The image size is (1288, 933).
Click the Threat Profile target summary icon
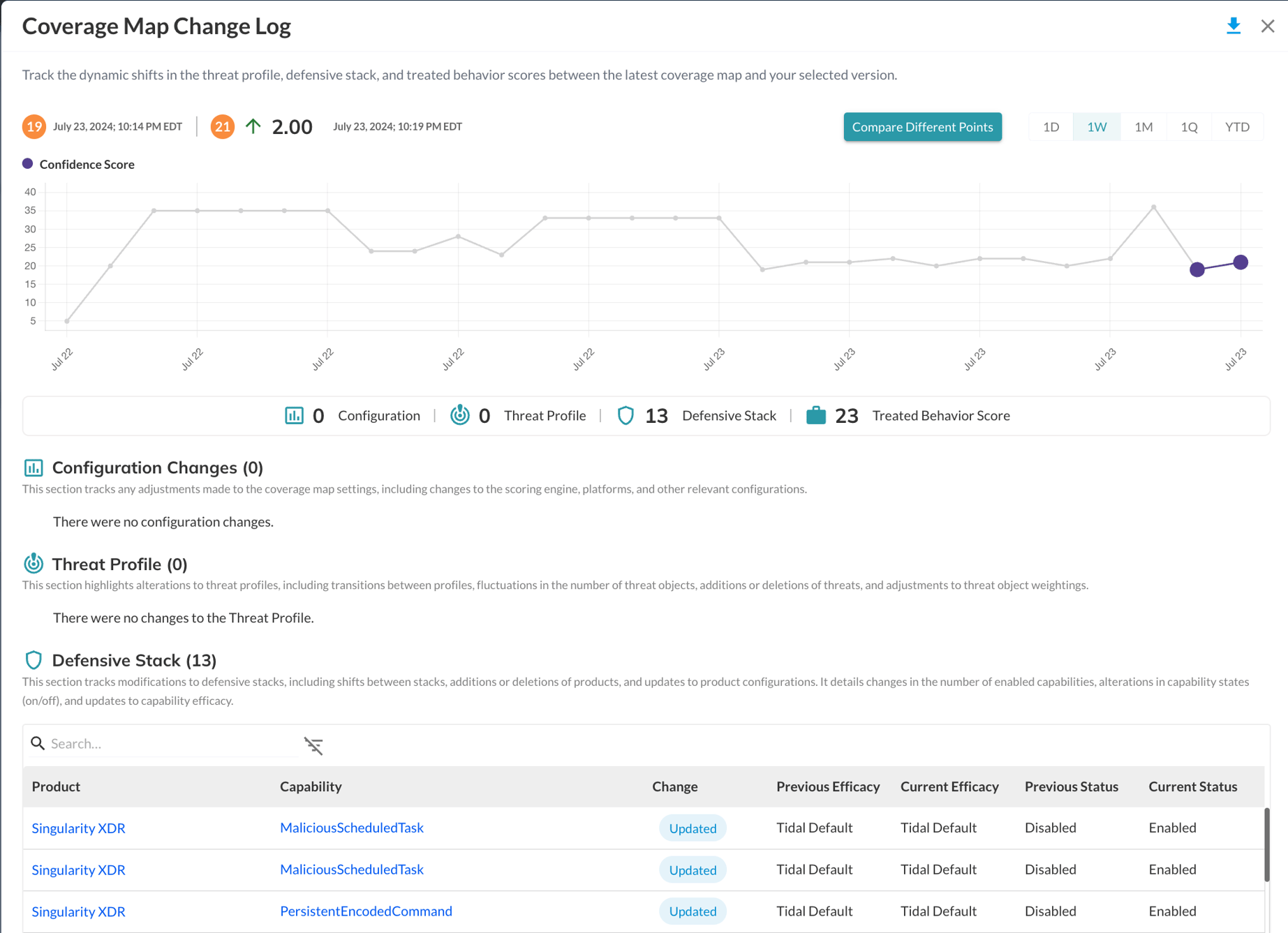click(460, 415)
